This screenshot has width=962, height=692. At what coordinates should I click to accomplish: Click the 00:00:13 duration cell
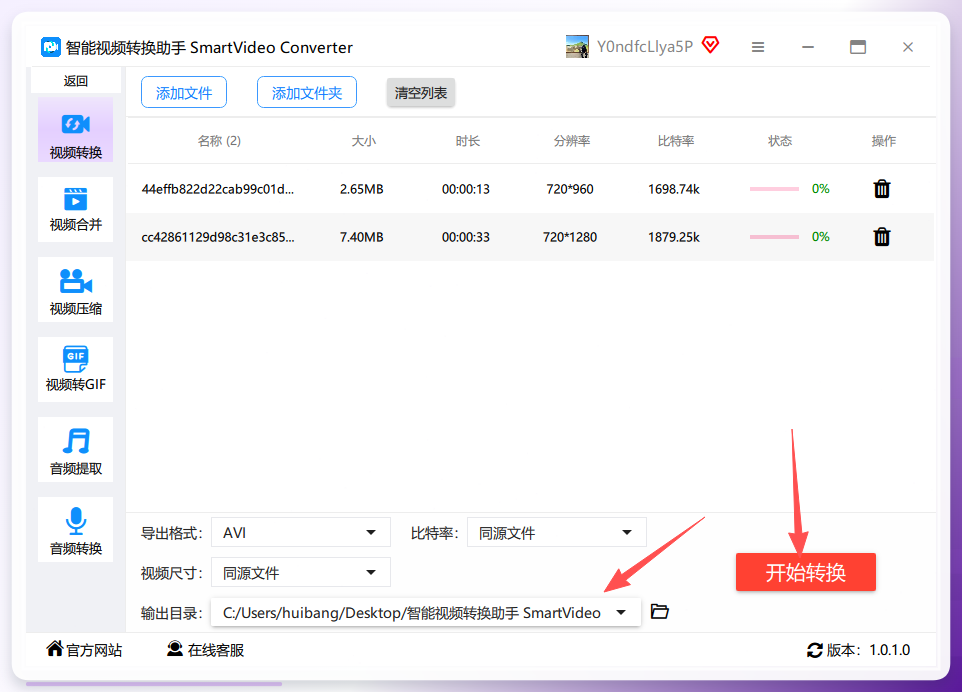(466, 189)
